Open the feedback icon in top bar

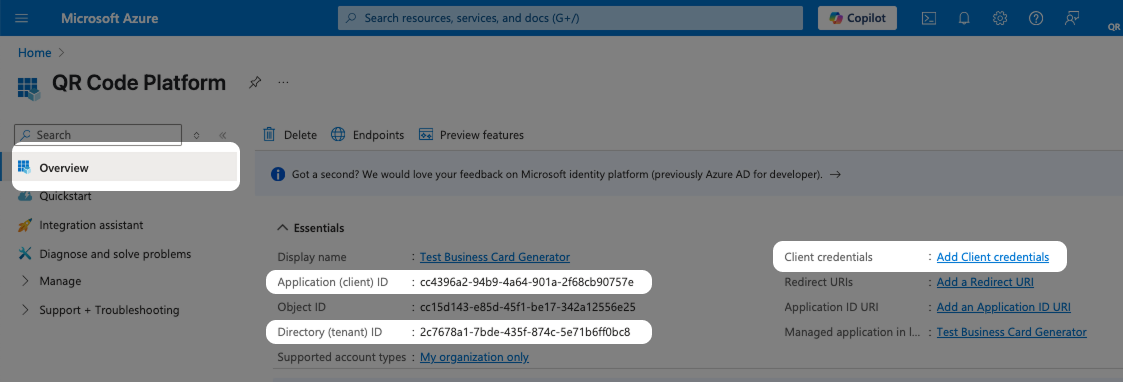[1071, 19]
